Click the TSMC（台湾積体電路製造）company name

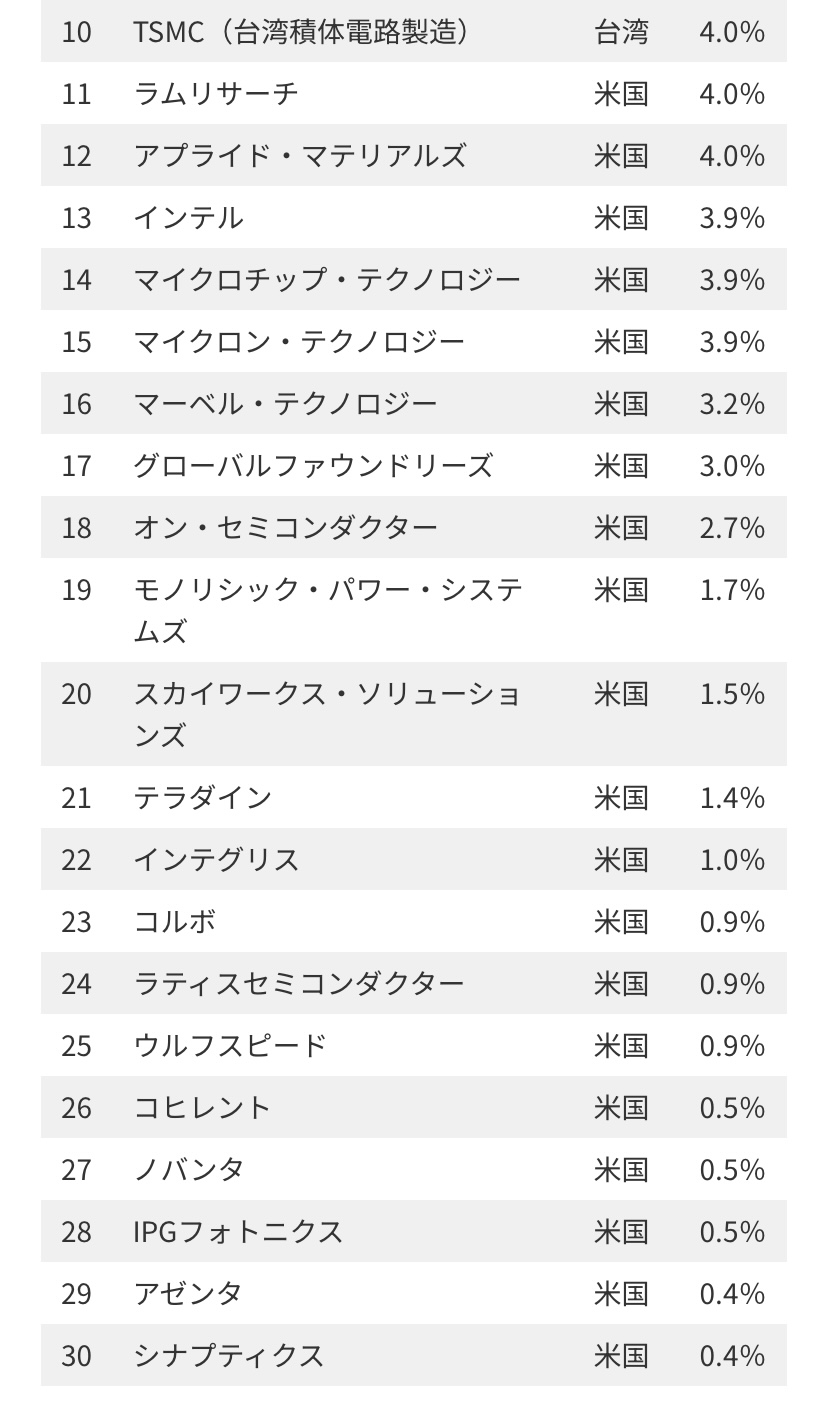[301, 32]
